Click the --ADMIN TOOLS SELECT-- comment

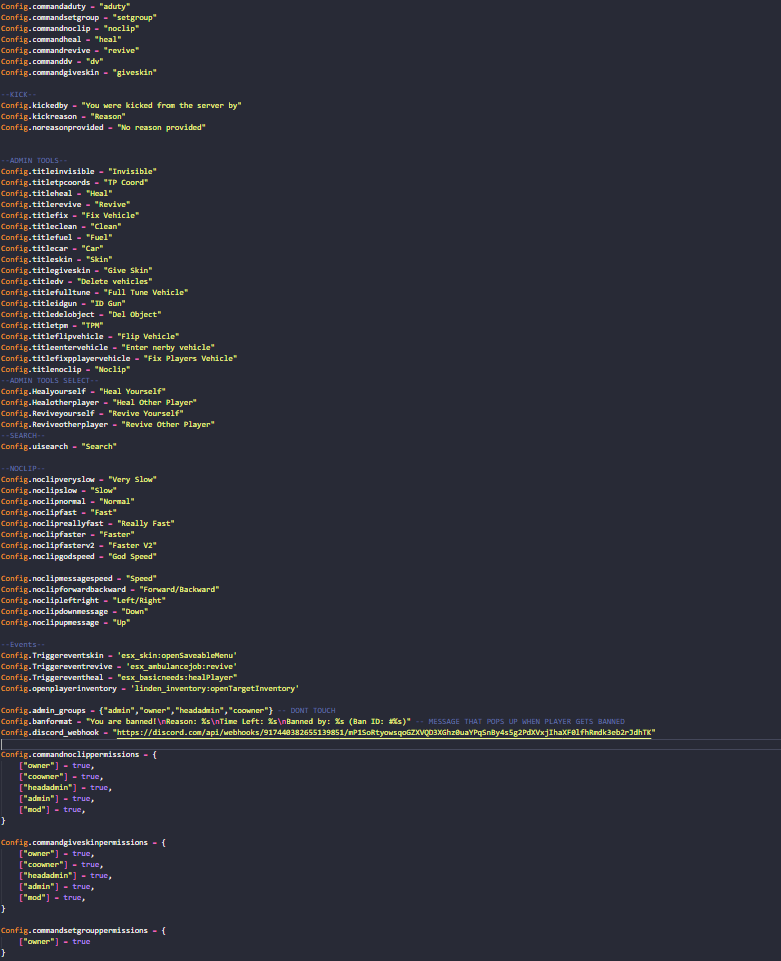[50, 381]
